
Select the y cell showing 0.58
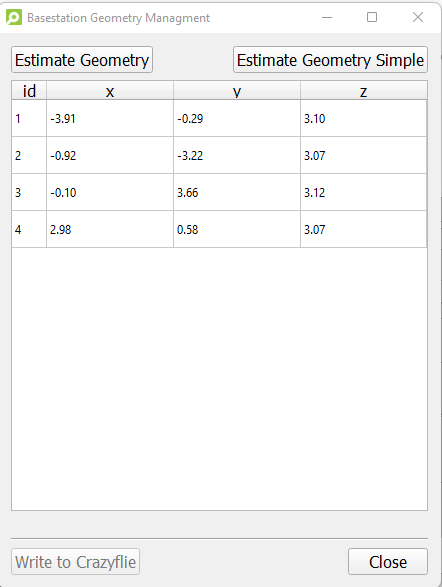point(237,229)
